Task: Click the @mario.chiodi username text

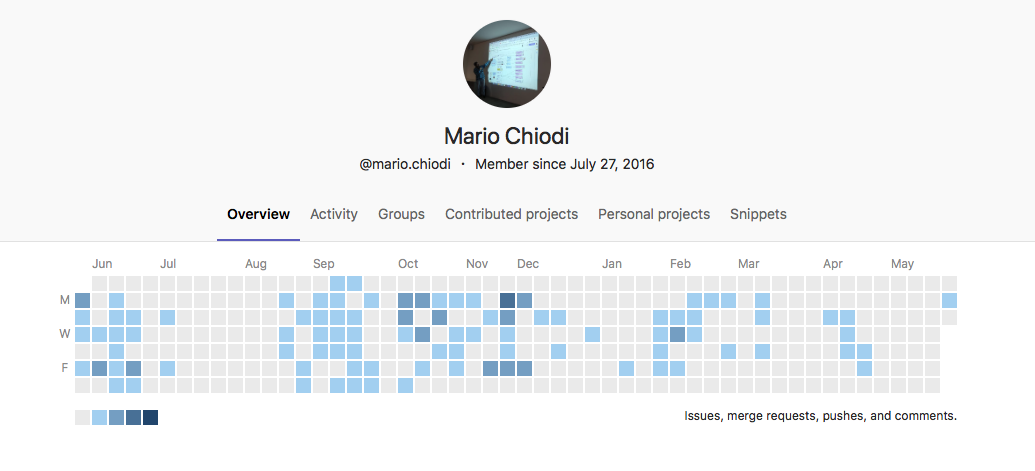Action: 405,165
